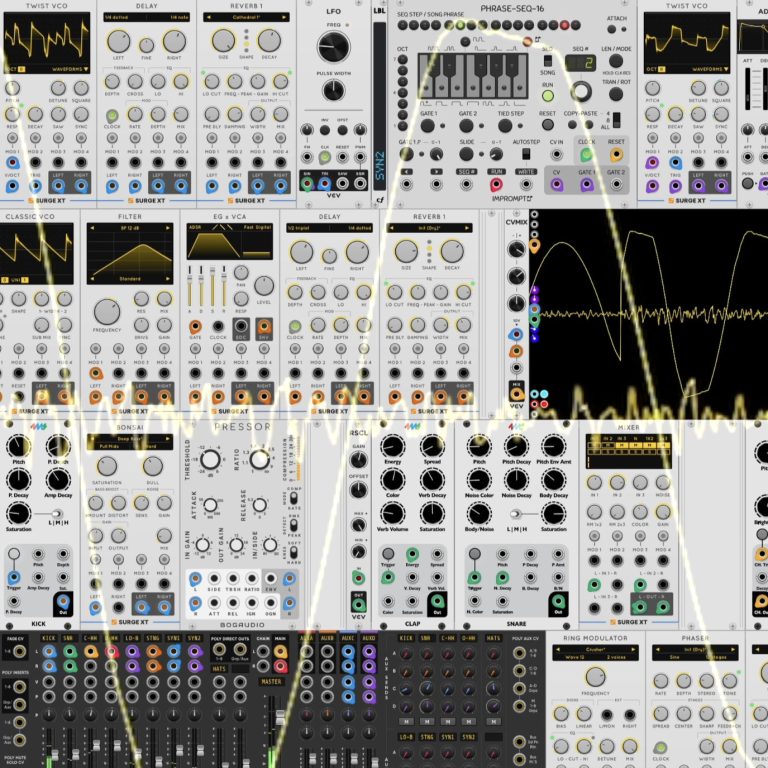
Task: Flip the 4/8/ALL copy-paste switch
Action: (x=616, y=120)
